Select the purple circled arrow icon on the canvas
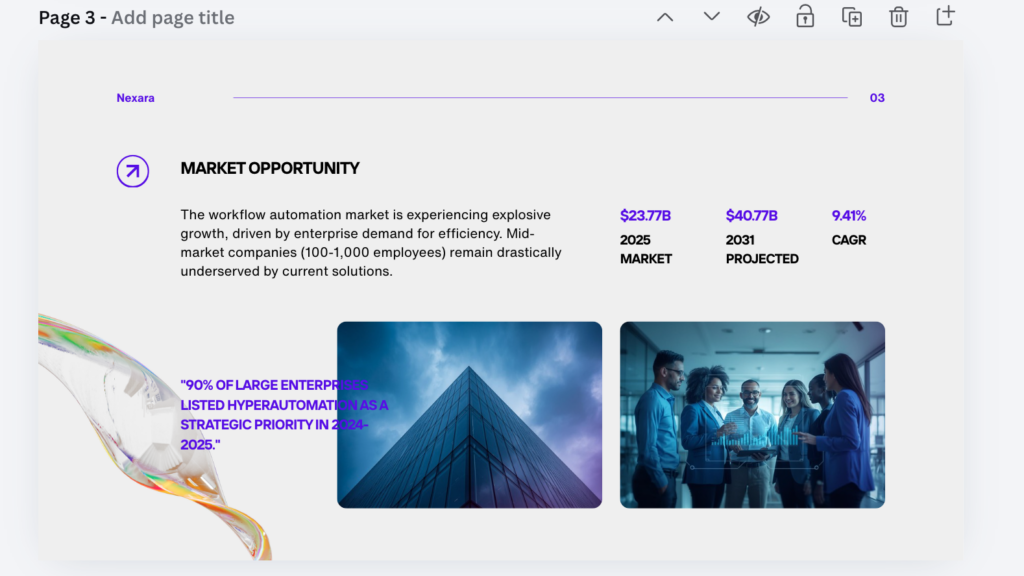The height and width of the screenshot is (576, 1024). pyautogui.click(x=132, y=171)
